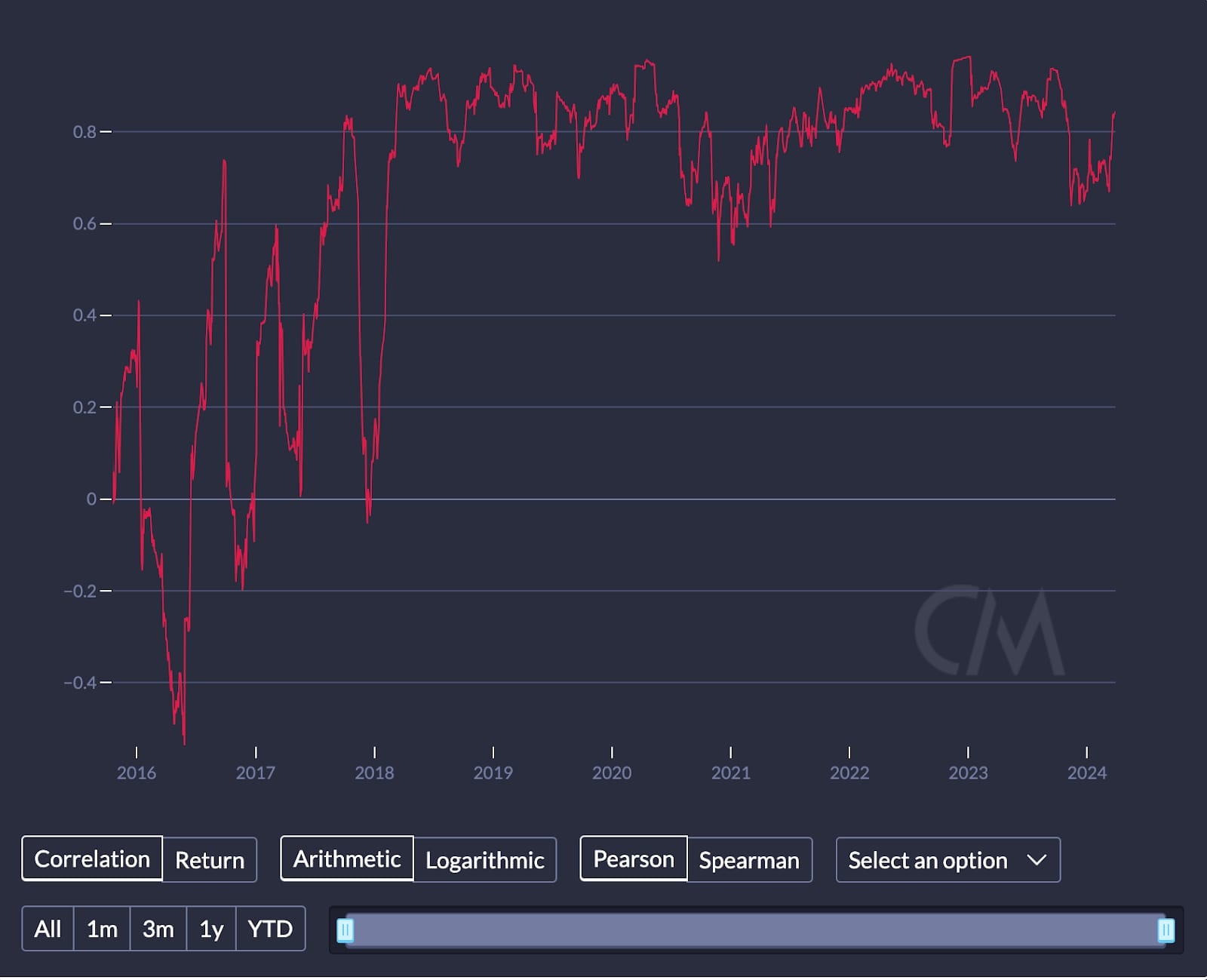1207x980 pixels.
Task: Click the 2024 x-axis label
Action: pyautogui.click(x=1087, y=773)
